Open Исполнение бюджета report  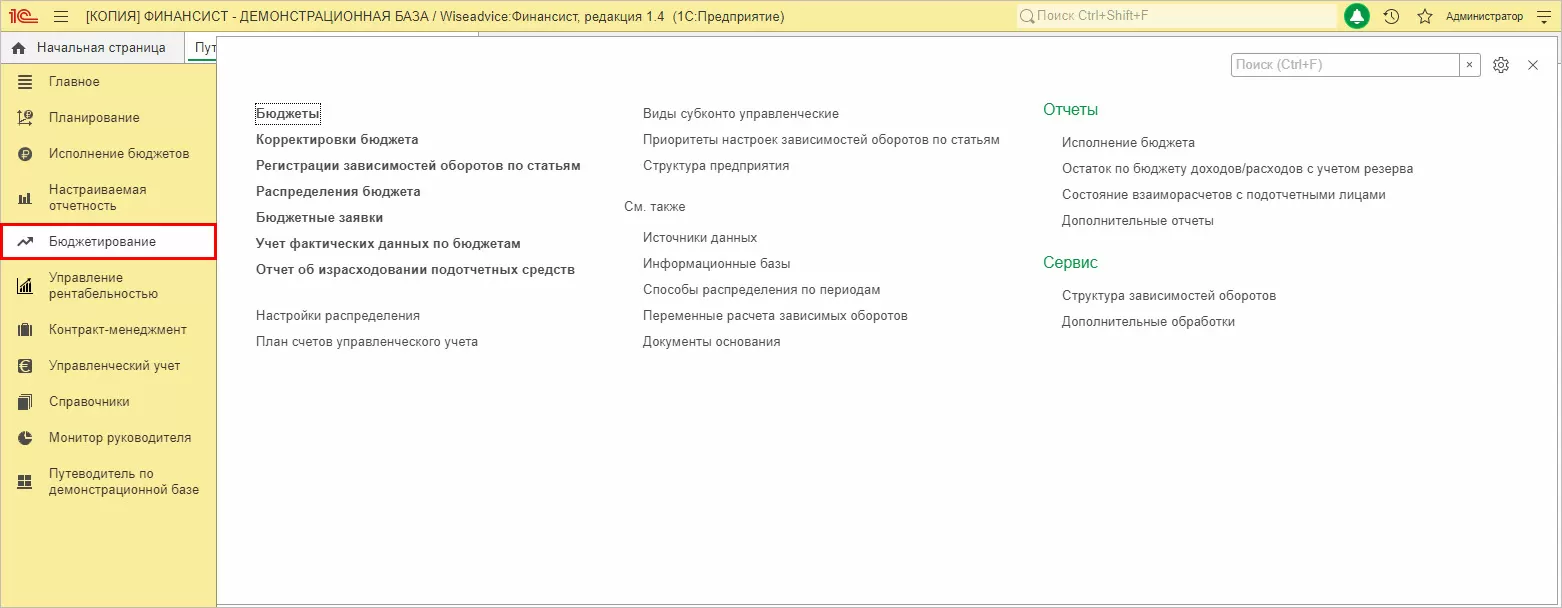pyautogui.click(x=1128, y=142)
